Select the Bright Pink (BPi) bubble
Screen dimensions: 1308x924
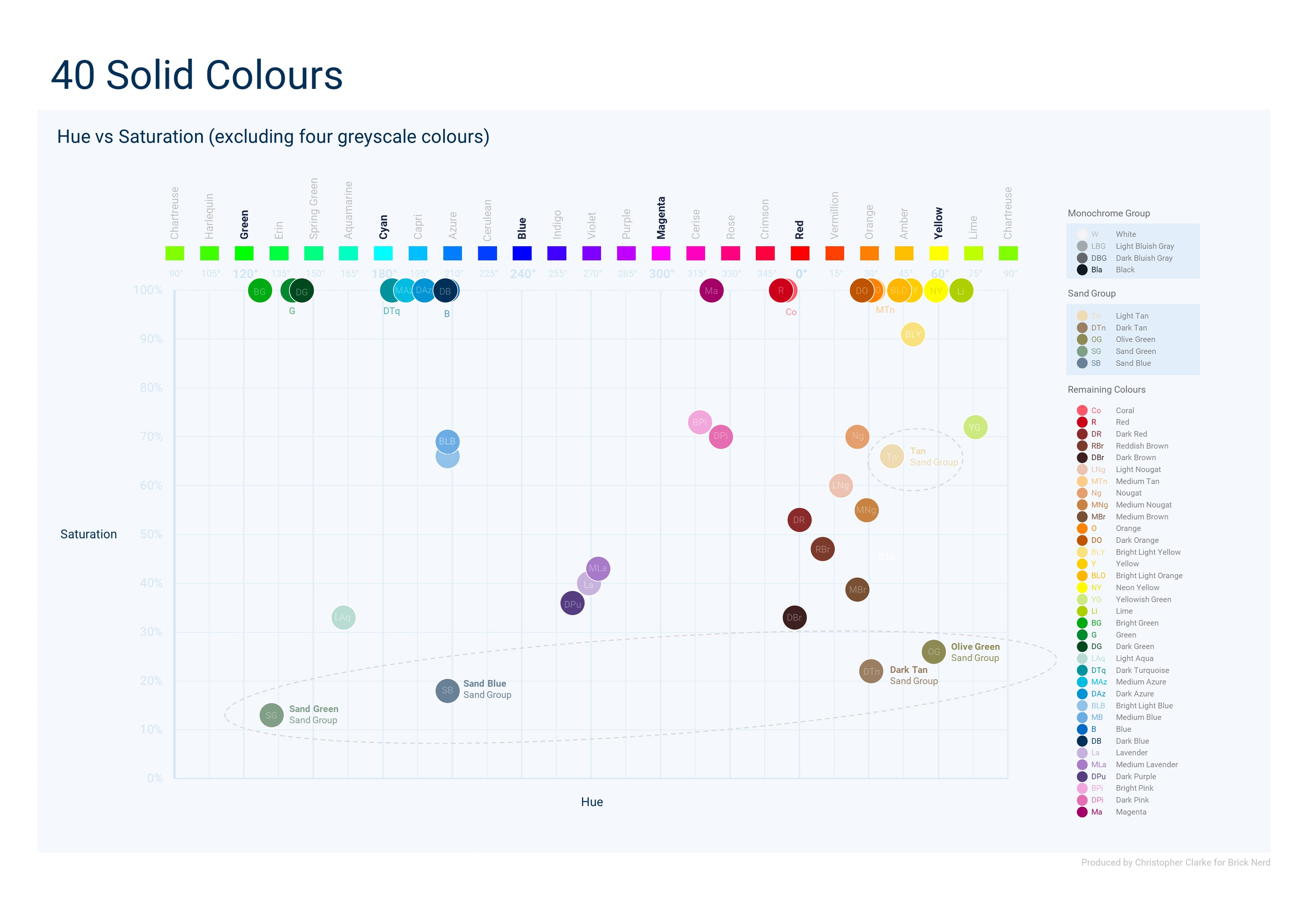700,423
